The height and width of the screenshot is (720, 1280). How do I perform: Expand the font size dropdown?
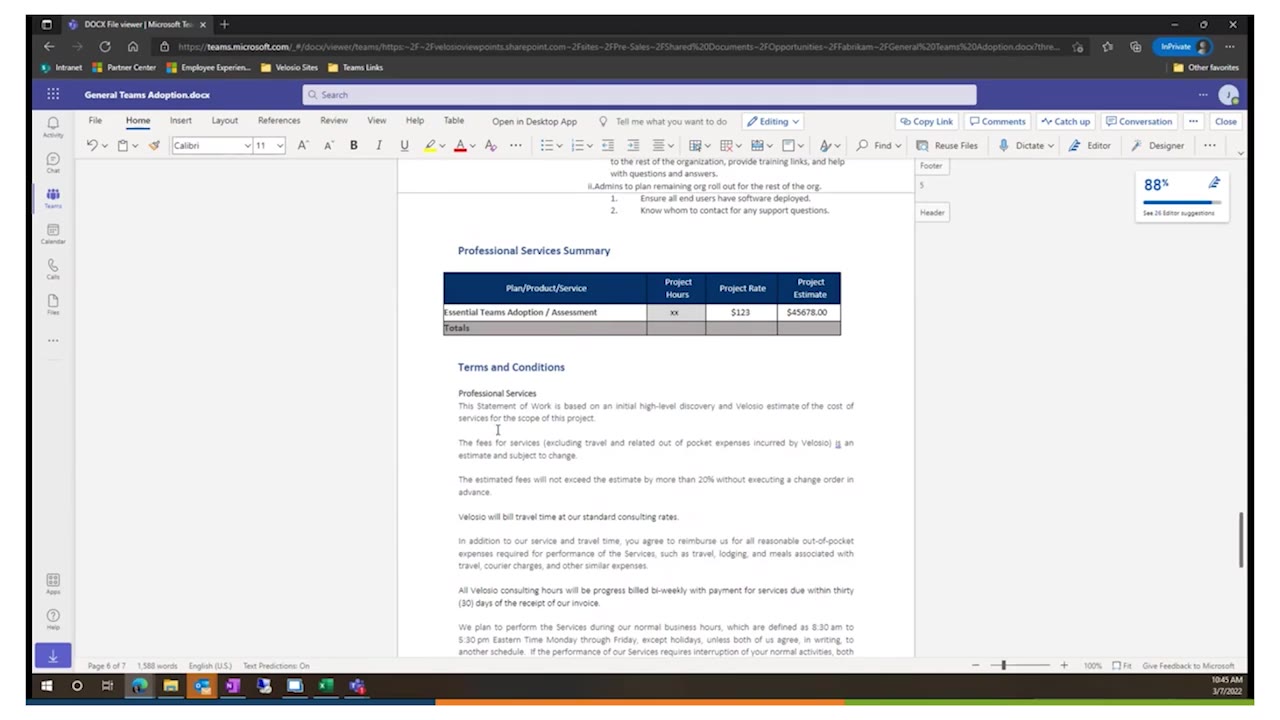coord(279,145)
